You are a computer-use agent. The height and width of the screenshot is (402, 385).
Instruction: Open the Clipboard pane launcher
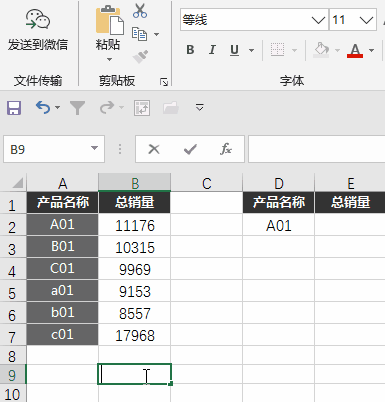164,82
